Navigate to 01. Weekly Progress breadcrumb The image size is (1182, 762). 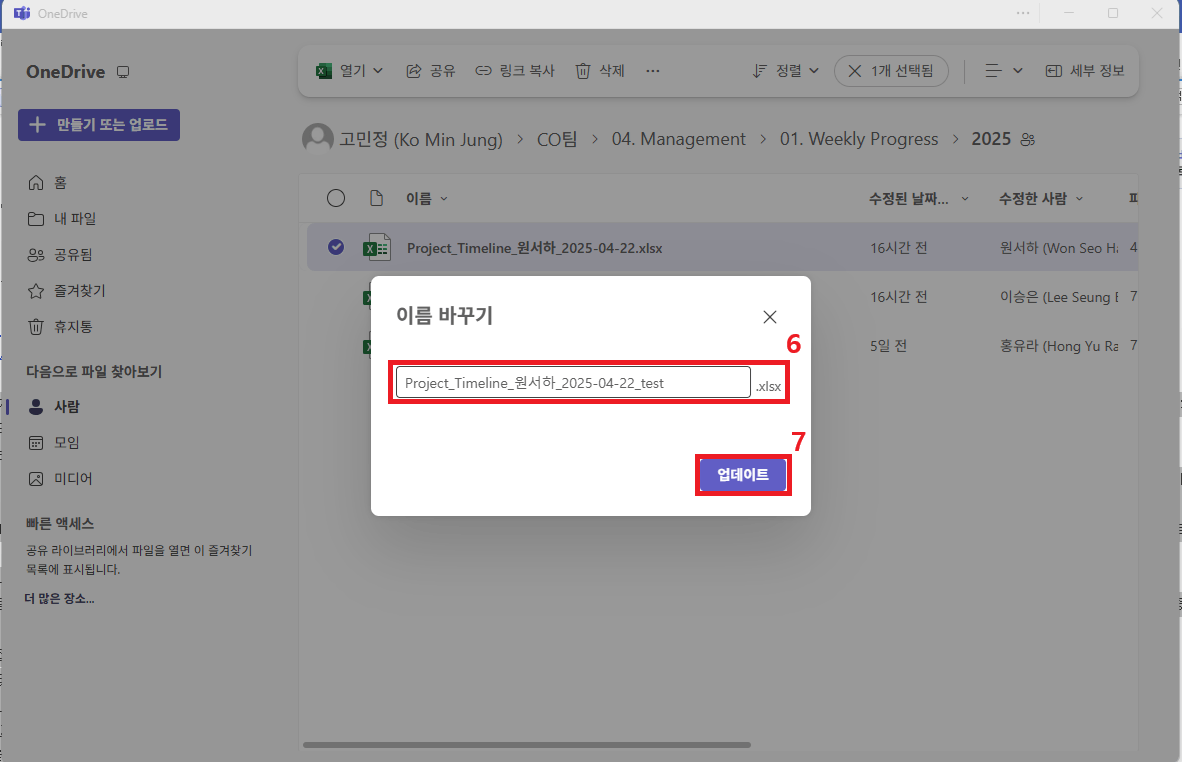pyautogui.click(x=859, y=139)
